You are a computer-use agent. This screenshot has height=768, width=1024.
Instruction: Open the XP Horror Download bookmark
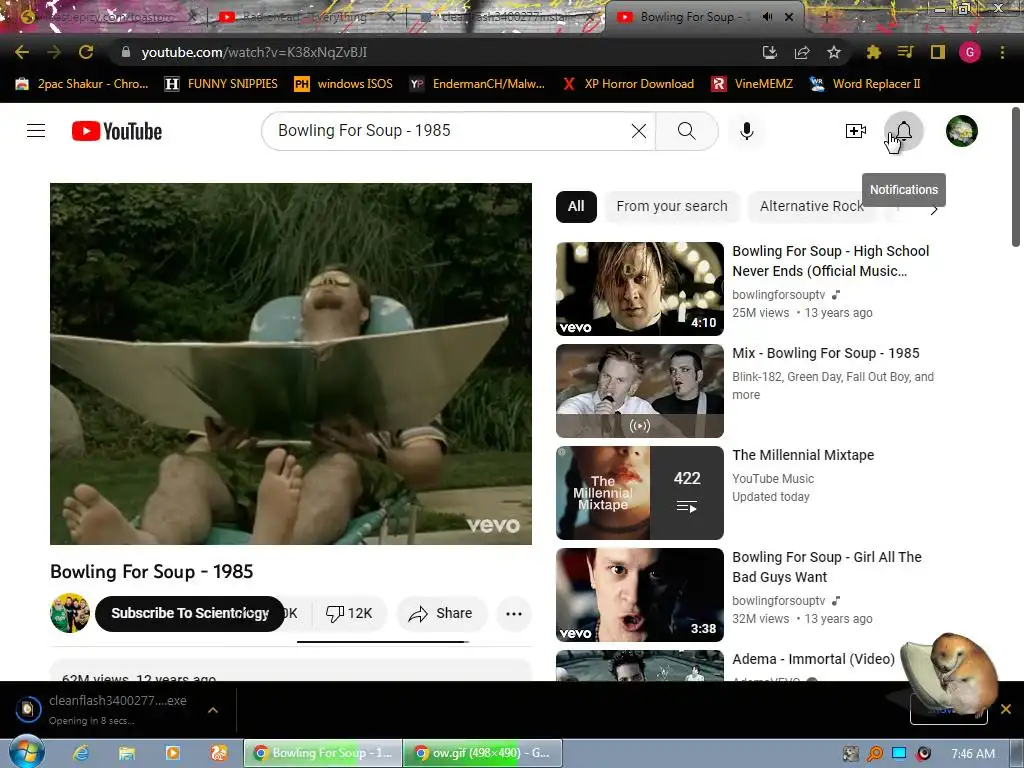[x=628, y=84]
